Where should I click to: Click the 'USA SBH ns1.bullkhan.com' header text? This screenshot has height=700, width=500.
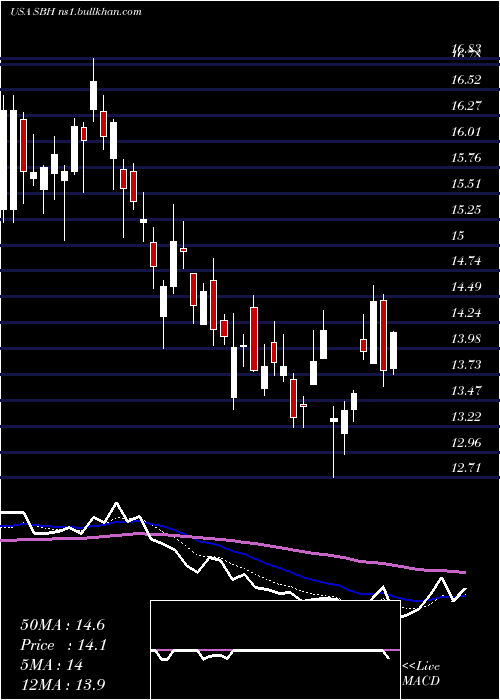tap(75, 11)
